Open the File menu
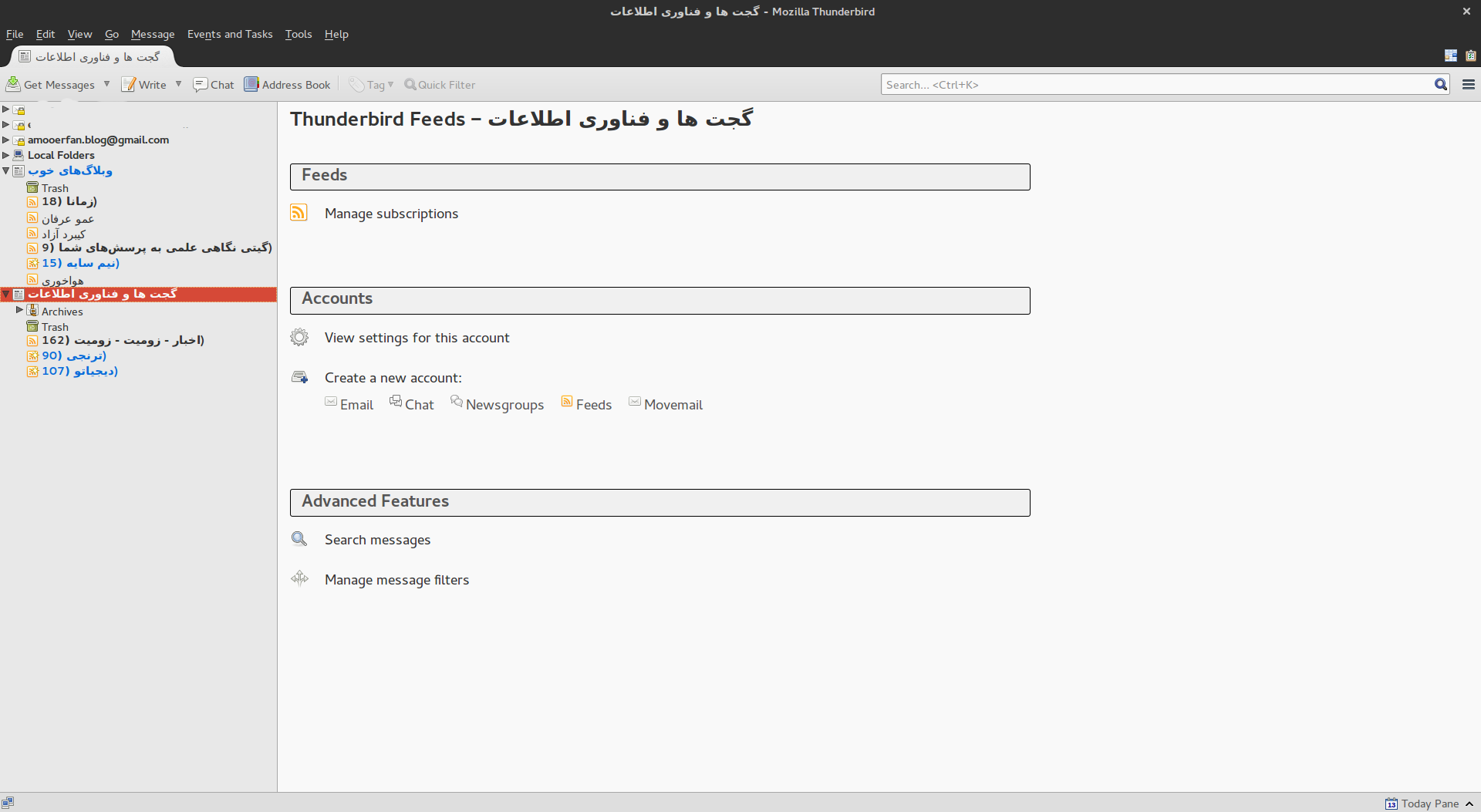The height and width of the screenshot is (812, 1481). pos(15,34)
